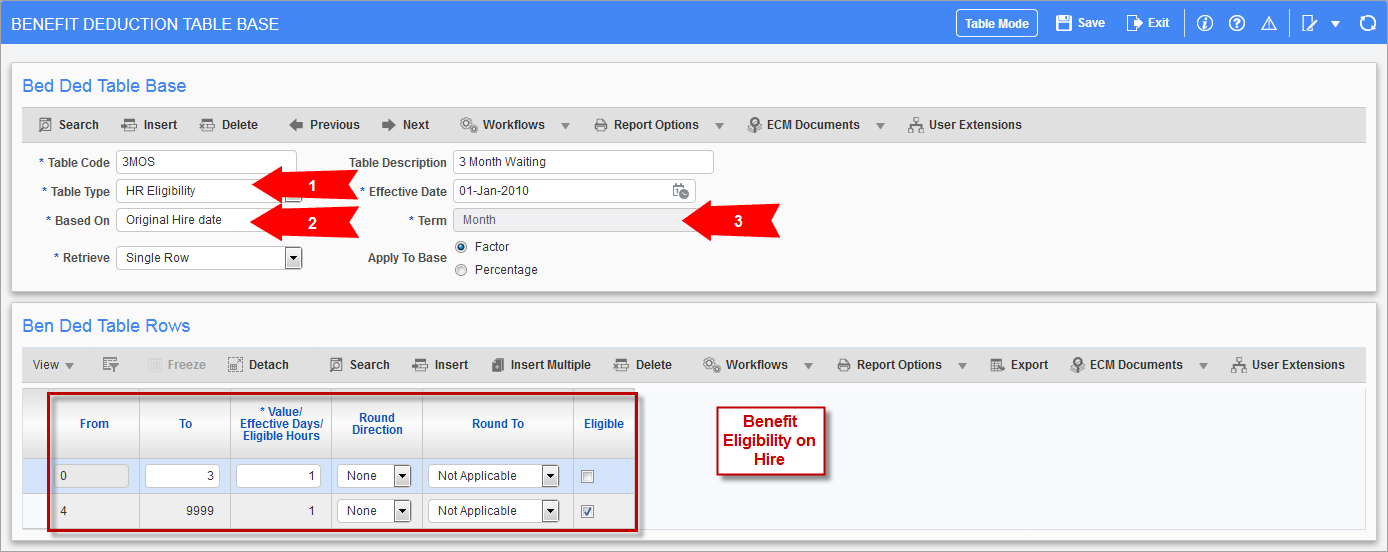Expand the top Workflows dropdown arrow
This screenshot has height=552, width=1388.
click(x=565, y=126)
